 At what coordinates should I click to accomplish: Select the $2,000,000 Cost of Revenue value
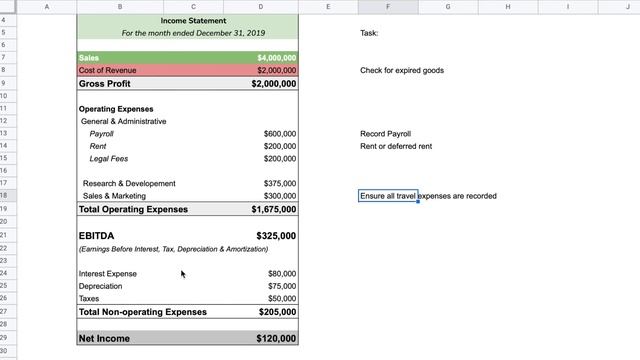point(276,70)
